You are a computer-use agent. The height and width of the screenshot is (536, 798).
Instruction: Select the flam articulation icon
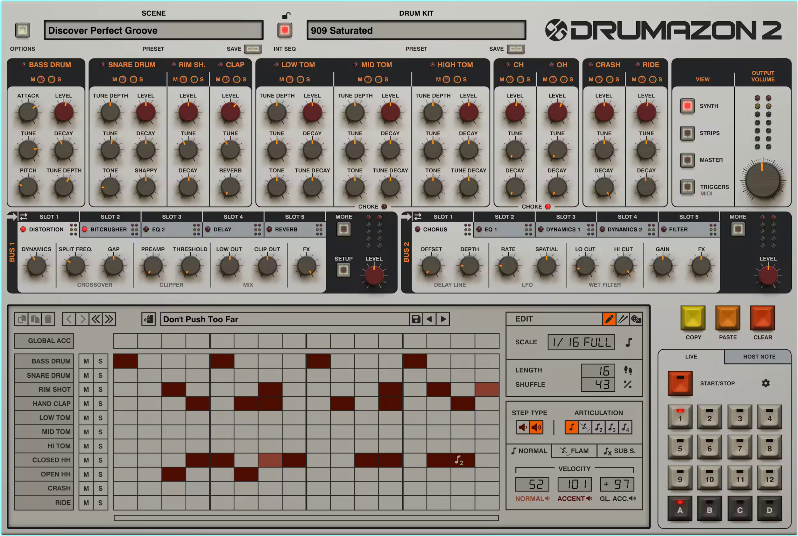pos(585,427)
